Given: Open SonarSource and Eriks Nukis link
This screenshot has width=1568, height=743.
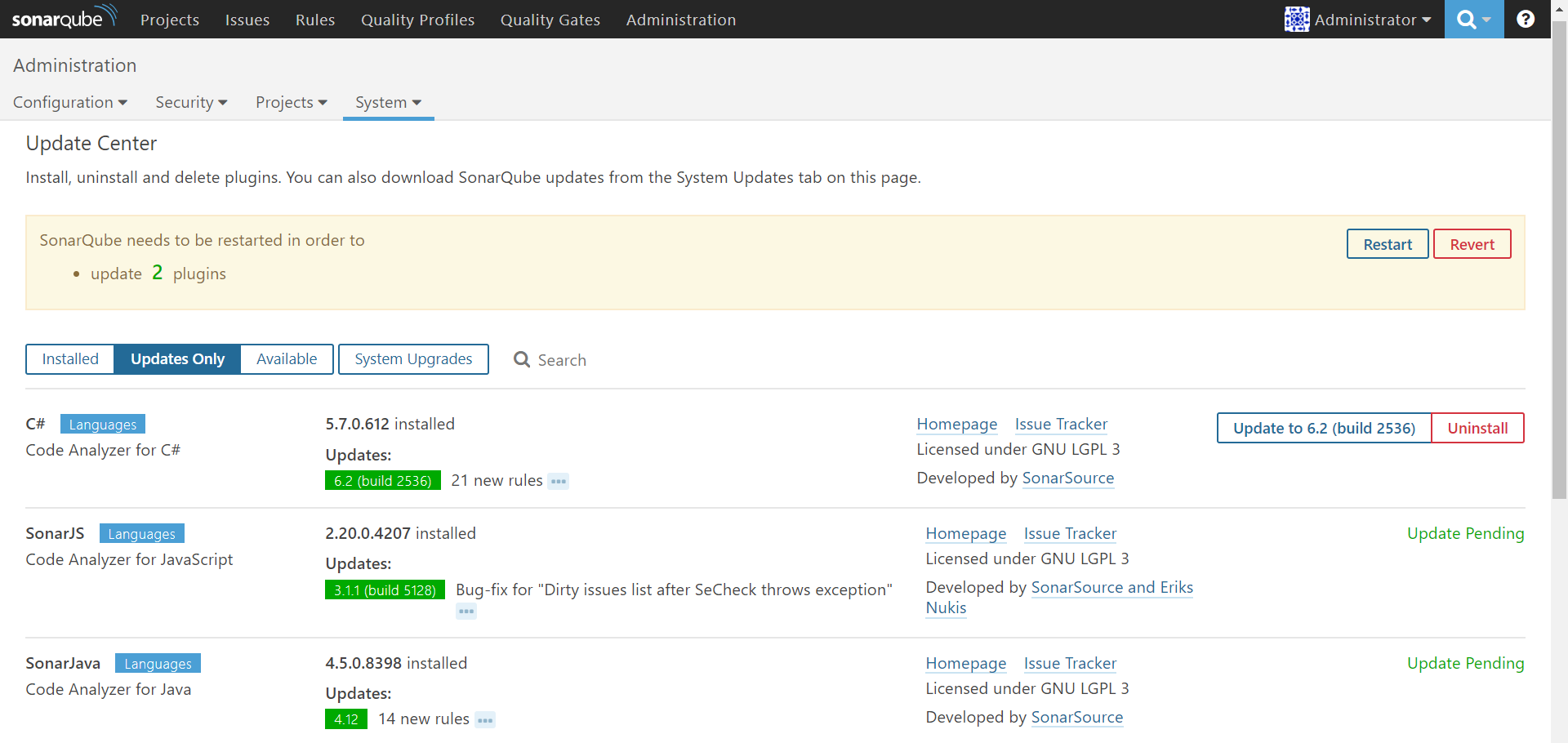Looking at the screenshot, I should [1112, 587].
